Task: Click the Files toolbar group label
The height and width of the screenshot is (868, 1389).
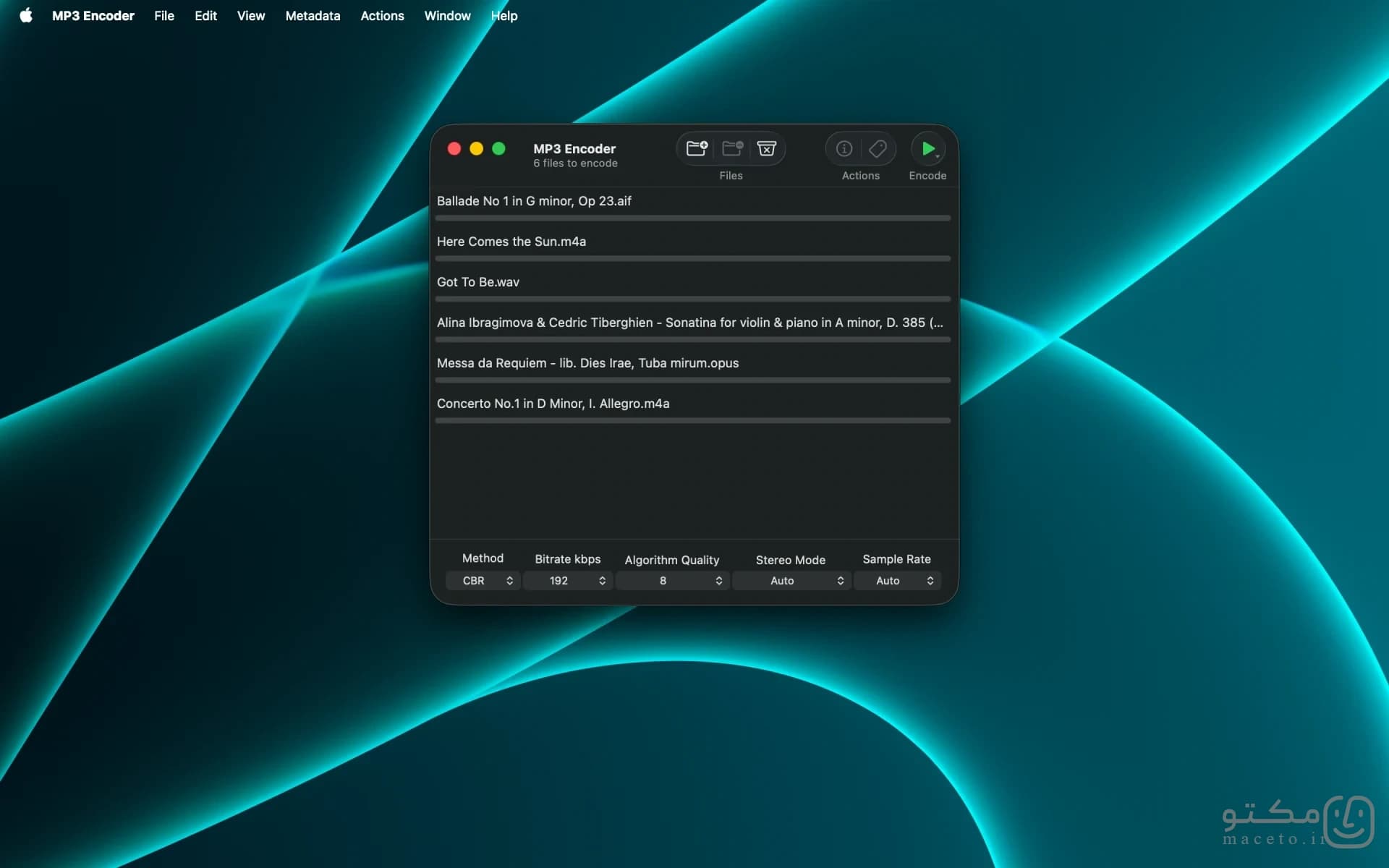Action: click(731, 176)
